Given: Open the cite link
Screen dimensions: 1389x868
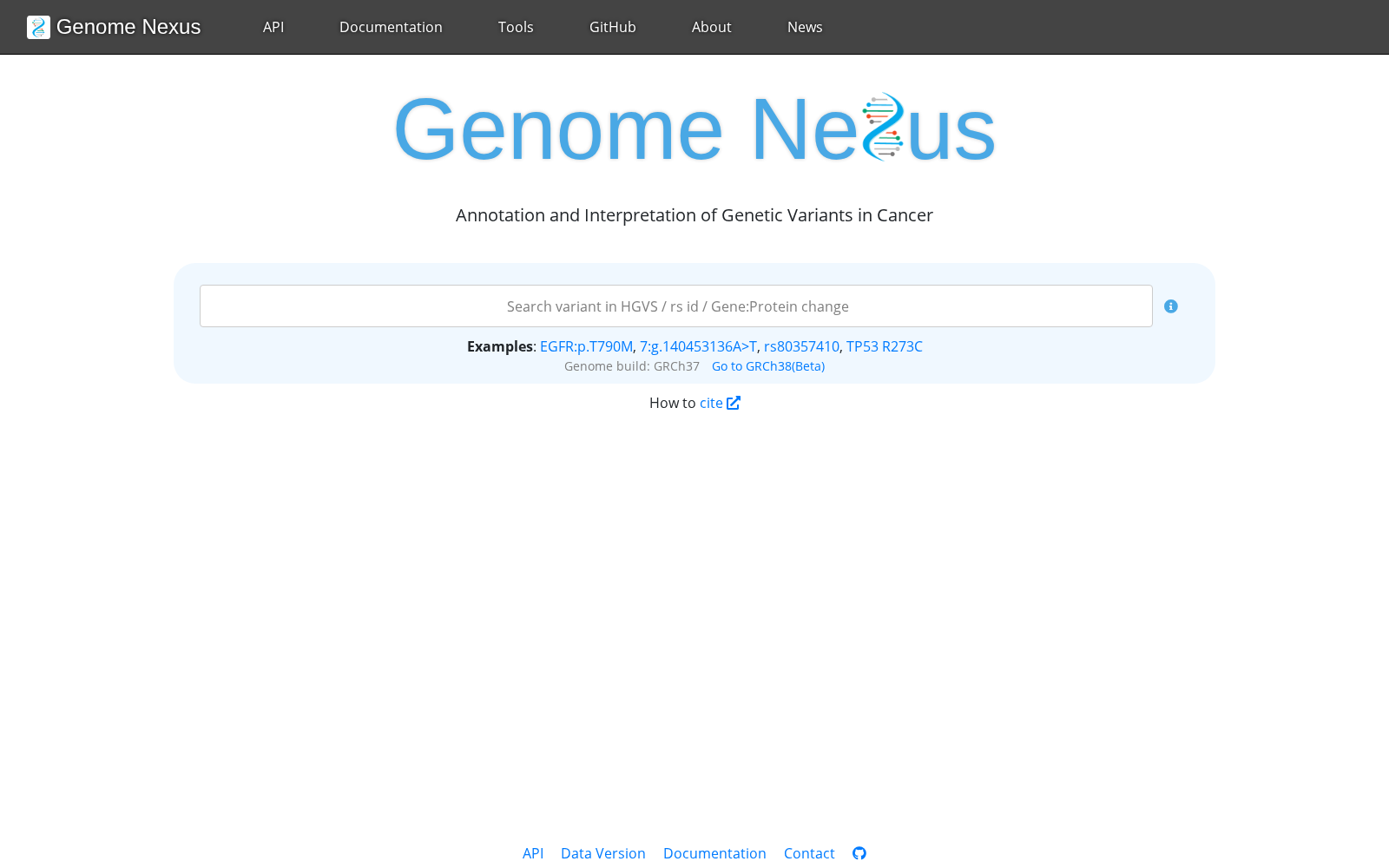Looking at the screenshot, I should [x=711, y=403].
